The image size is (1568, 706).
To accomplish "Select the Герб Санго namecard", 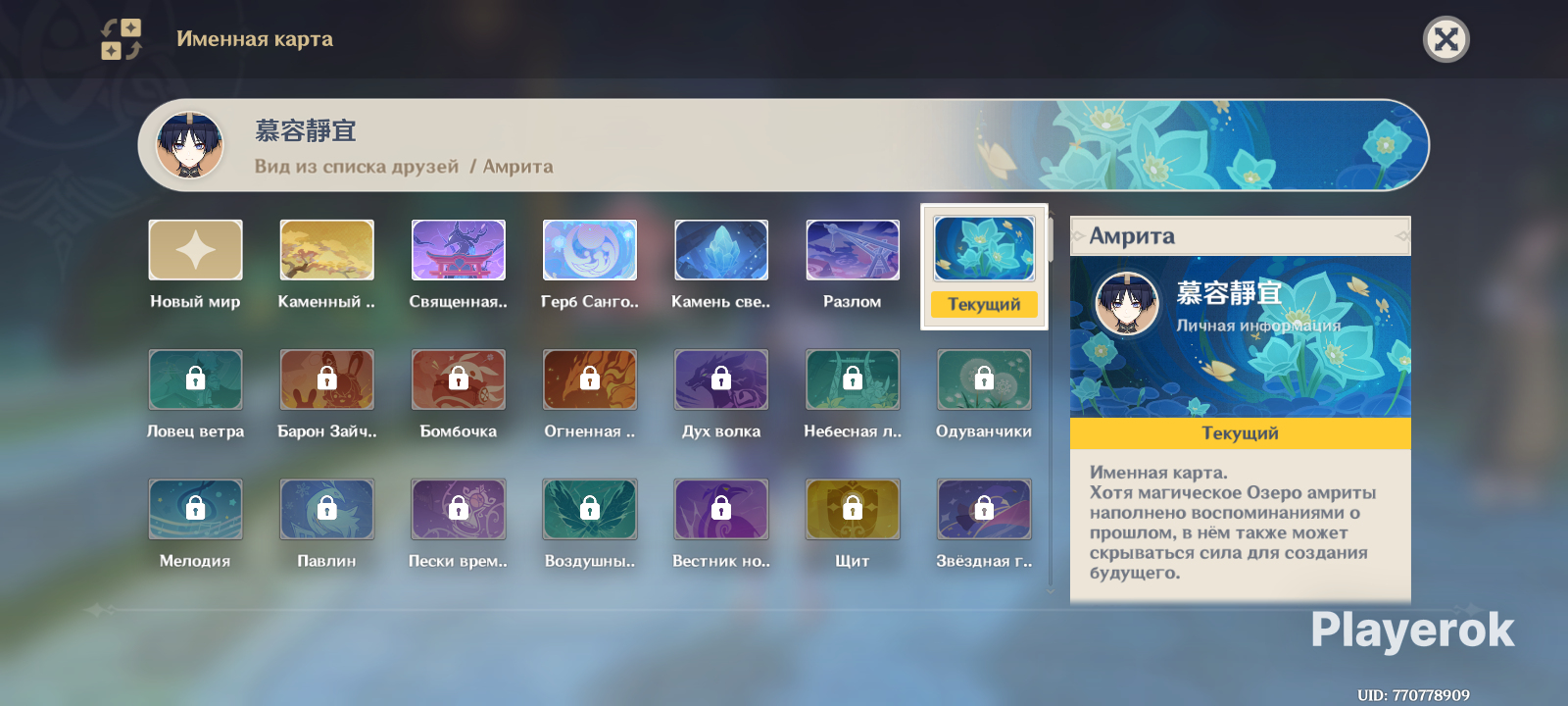I will coord(589,250).
